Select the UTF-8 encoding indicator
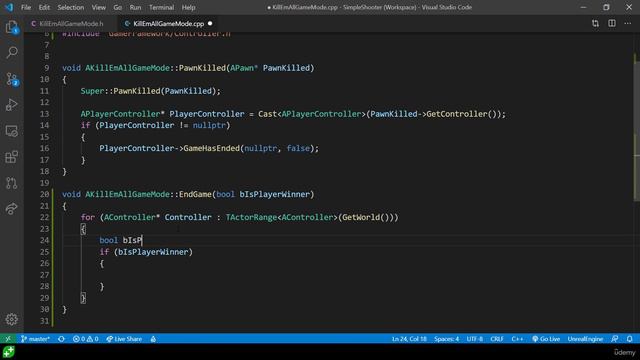The image size is (640, 360). pyautogui.click(x=474, y=339)
